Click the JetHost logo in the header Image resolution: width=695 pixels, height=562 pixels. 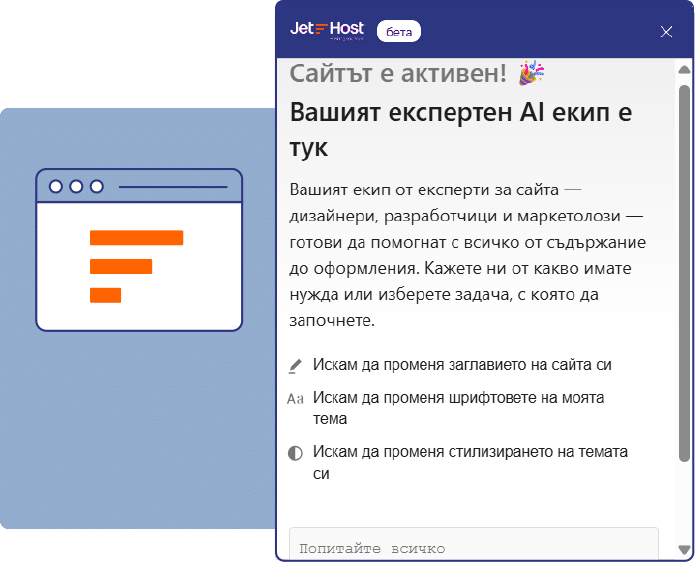pos(326,30)
